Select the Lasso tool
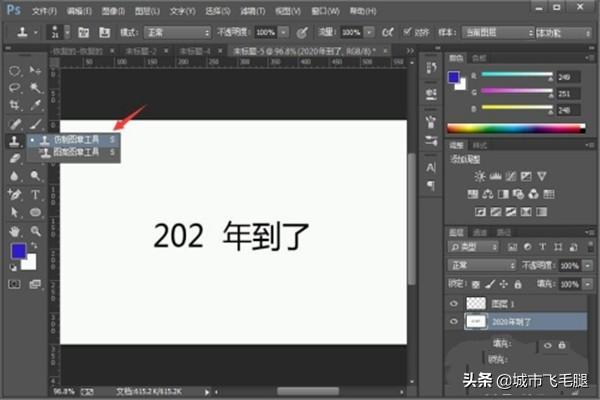Screen dimensions: 600x400 (x=15, y=88)
